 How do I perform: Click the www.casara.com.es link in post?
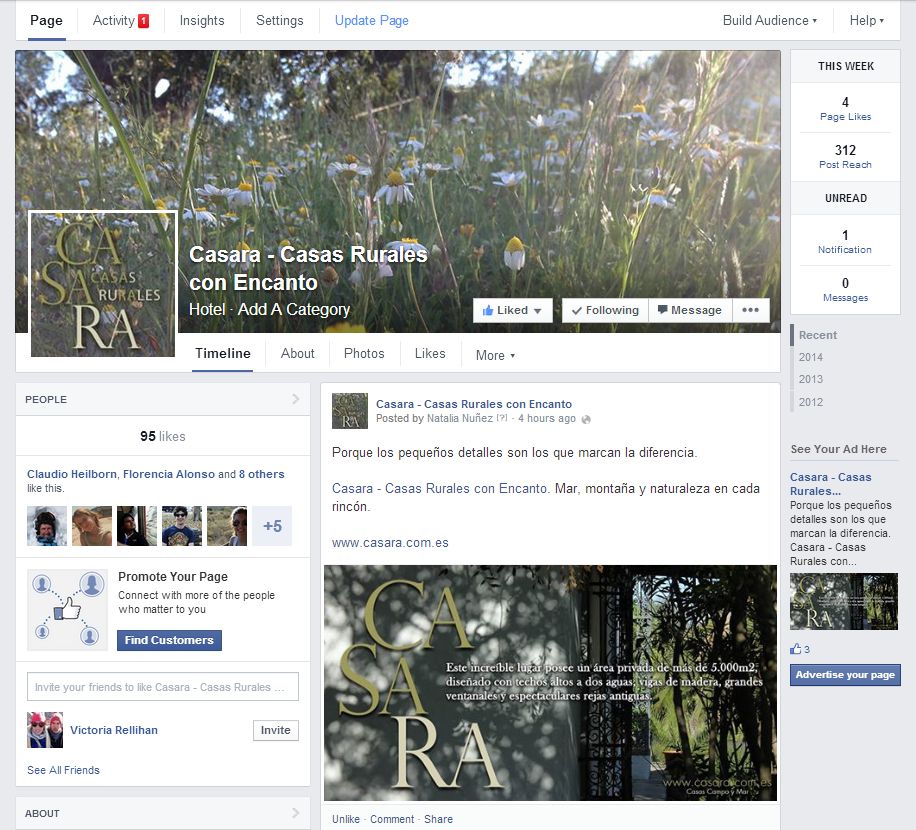(x=390, y=543)
